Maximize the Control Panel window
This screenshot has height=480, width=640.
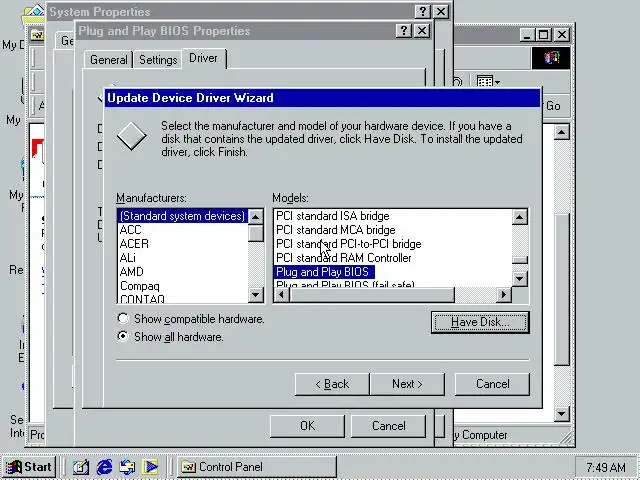(543, 35)
